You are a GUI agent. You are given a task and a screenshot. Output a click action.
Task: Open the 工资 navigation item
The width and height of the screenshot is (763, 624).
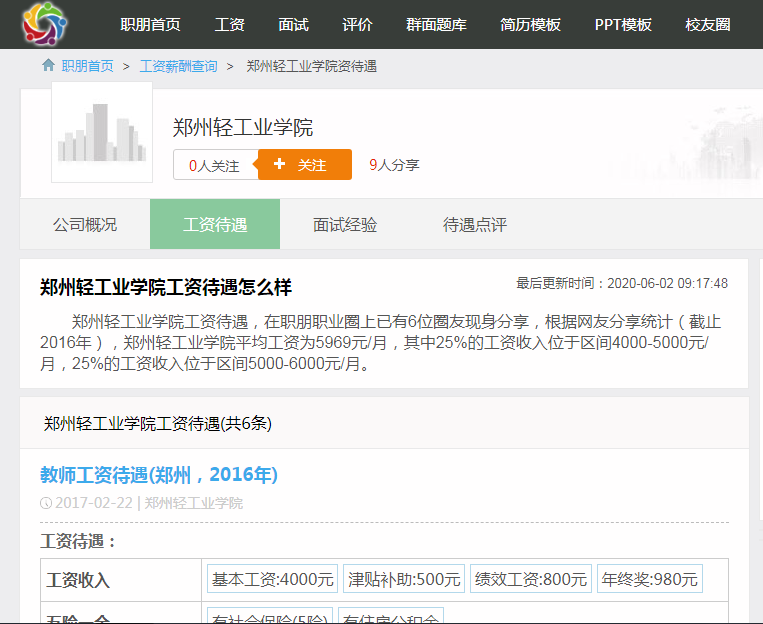(x=229, y=24)
